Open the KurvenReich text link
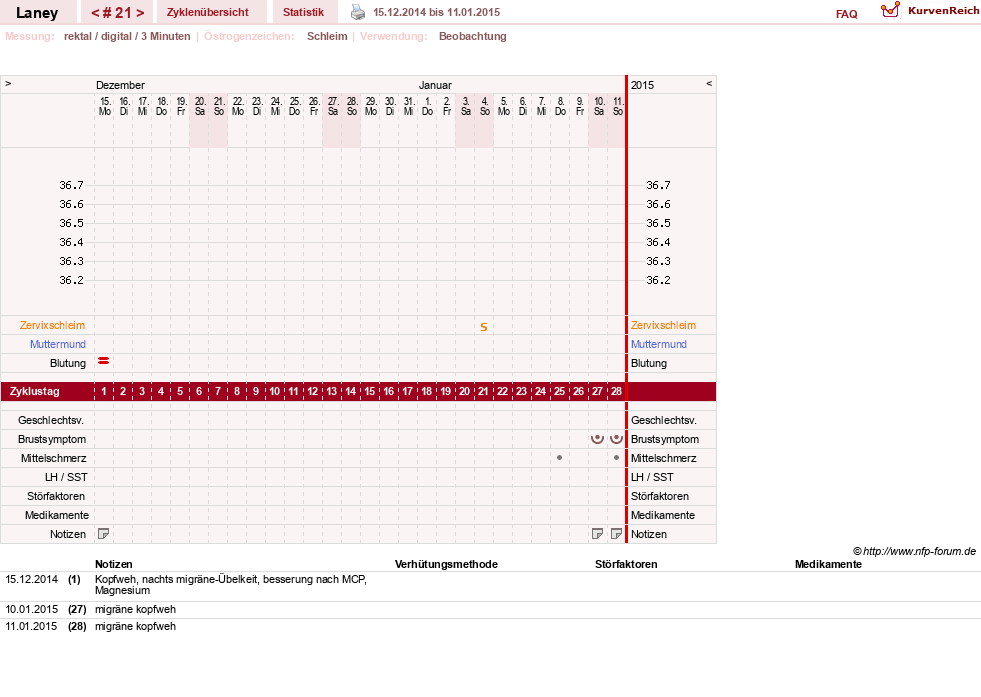This screenshot has width=981, height=697. point(943,11)
